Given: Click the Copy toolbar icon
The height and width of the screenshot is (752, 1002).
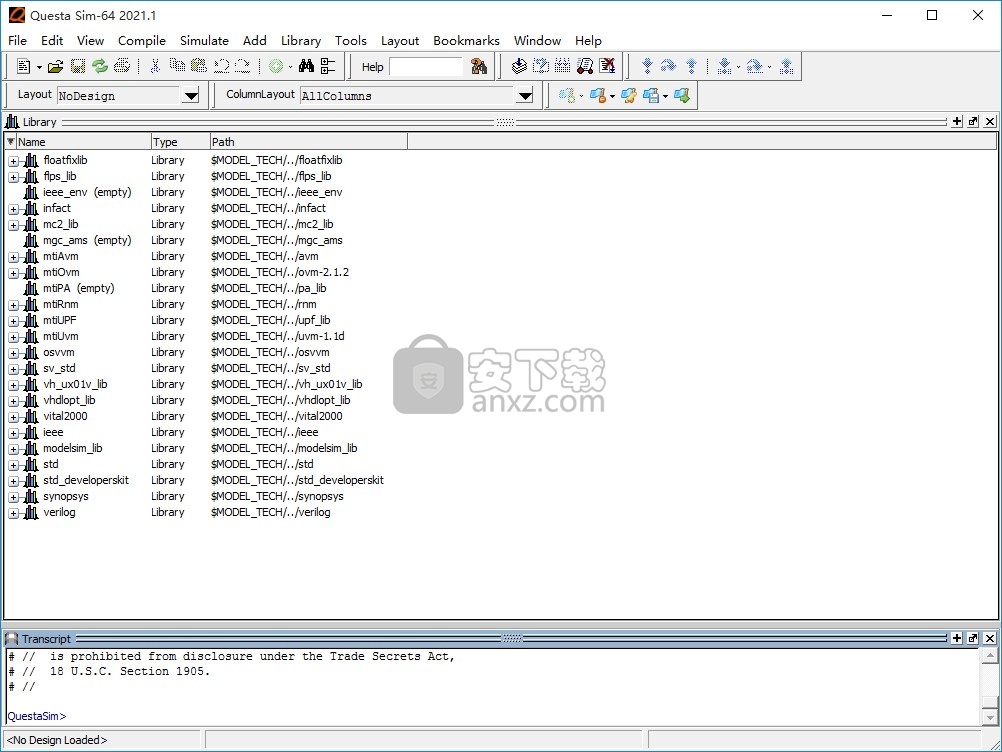Looking at the screenshot, I should click(177, 65).
